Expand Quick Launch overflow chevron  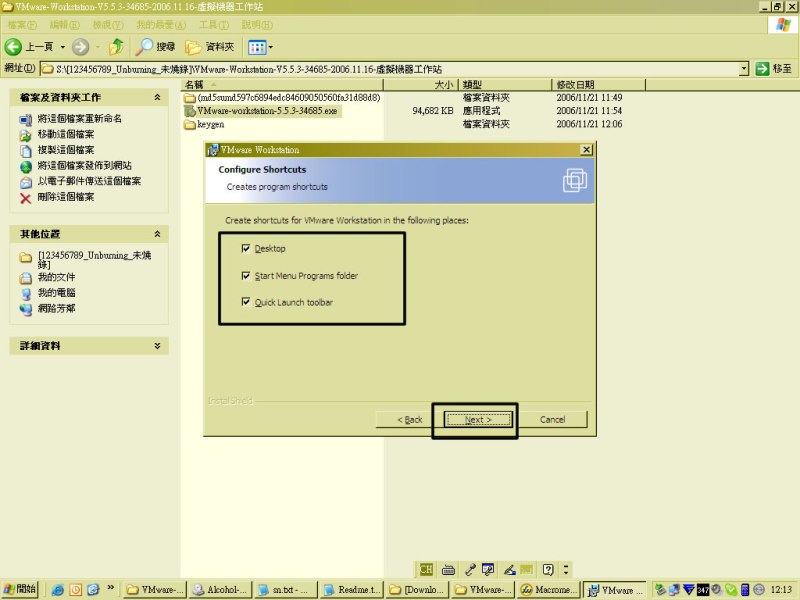tap(110, 588)
